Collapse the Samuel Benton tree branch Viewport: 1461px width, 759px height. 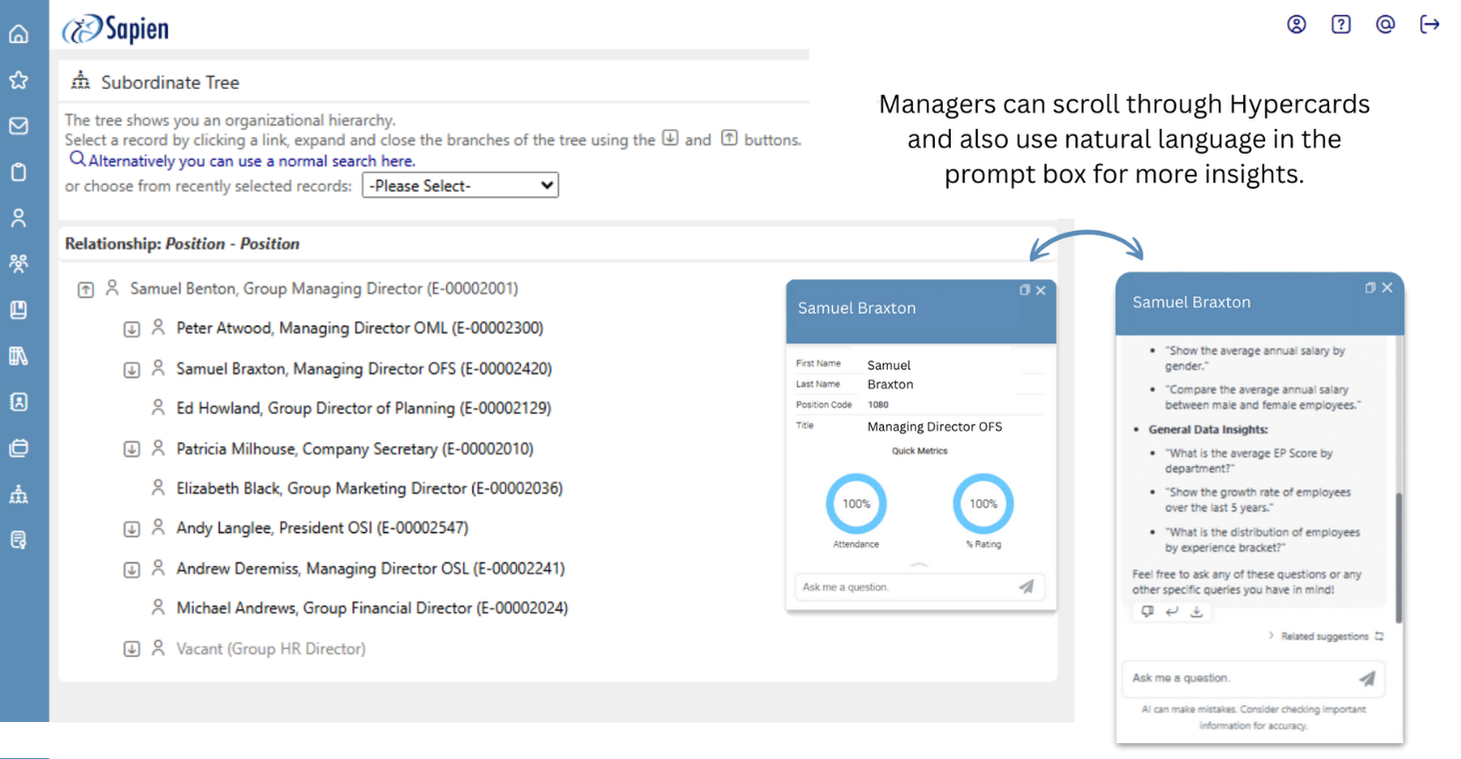pos(86,290)
